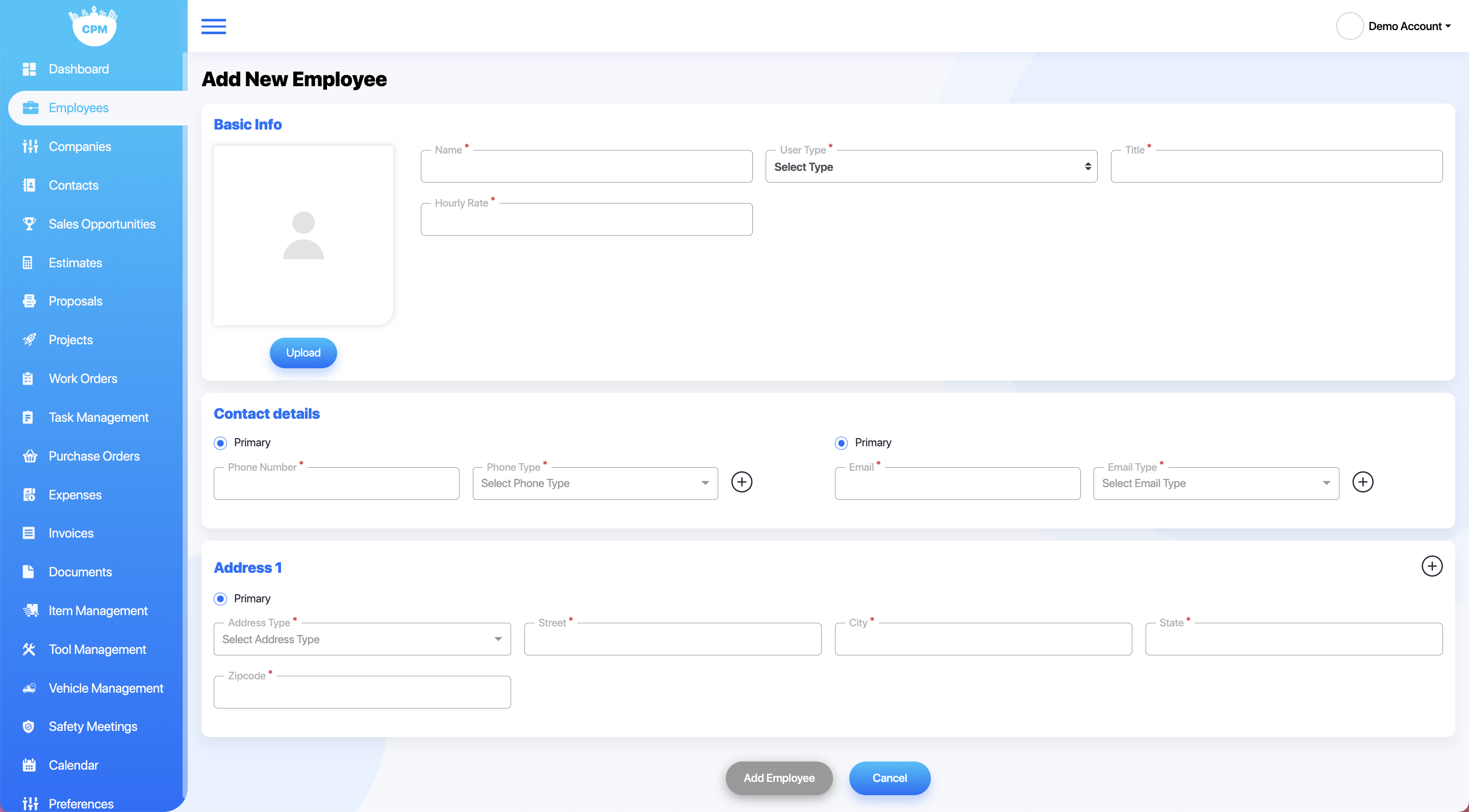Viewport: 1469px width, 812px height.
Task: Click the account avatar circle
Action: click(x=1349, y=26)
